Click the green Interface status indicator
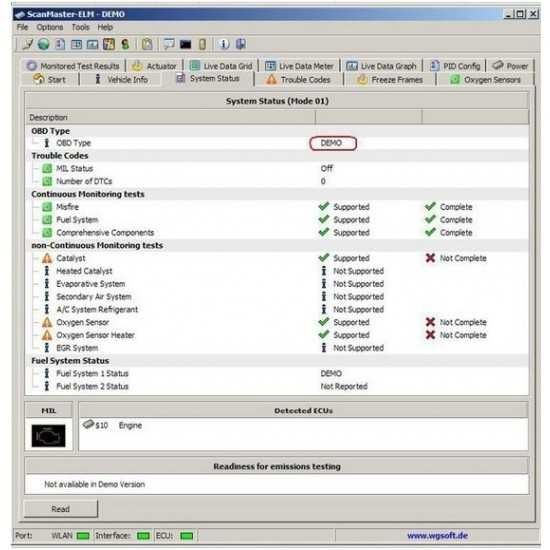This screenshot has width=550, height=550. pyautogui.click(x=143, y=536)
